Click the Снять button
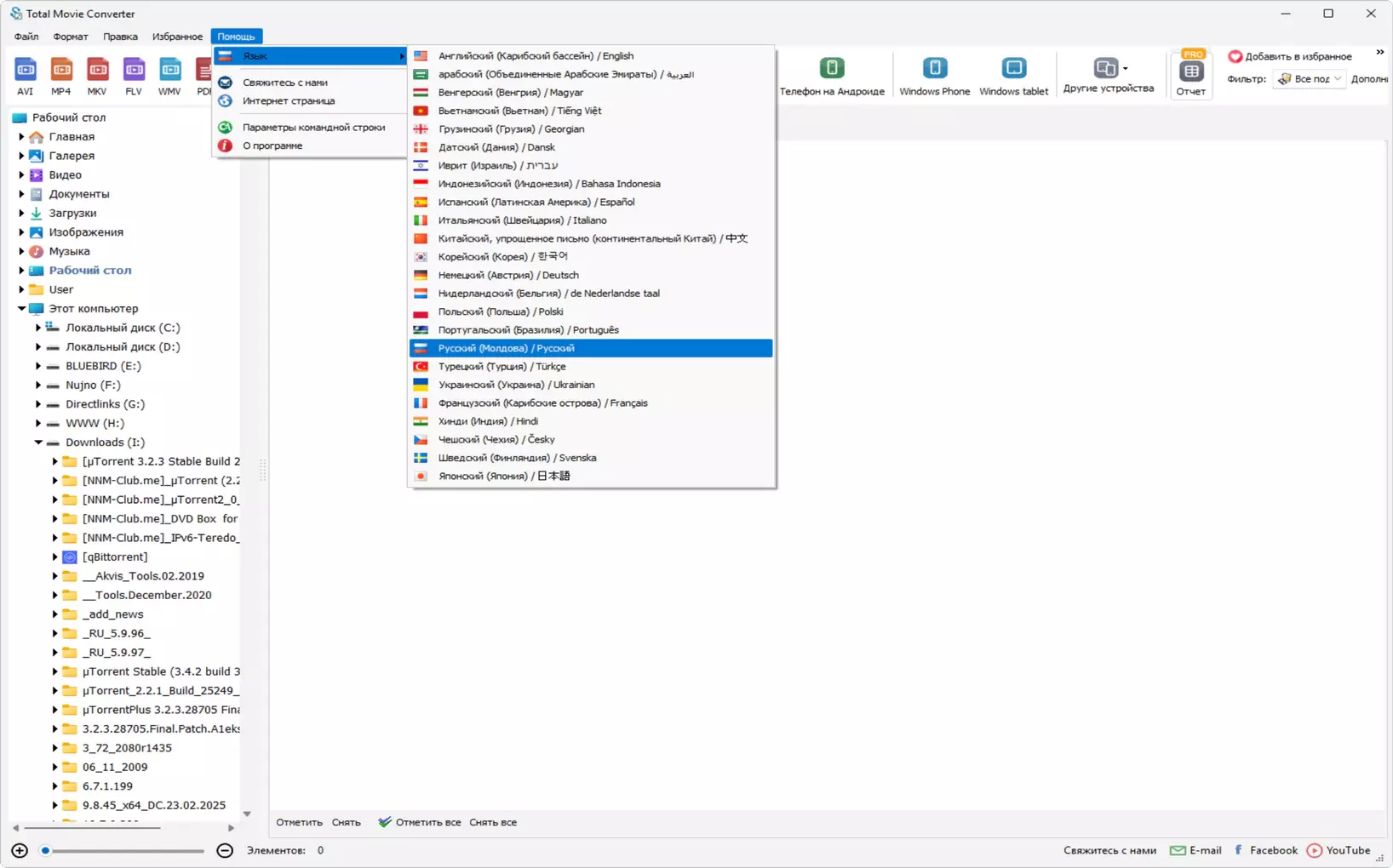 pos(347,823)
